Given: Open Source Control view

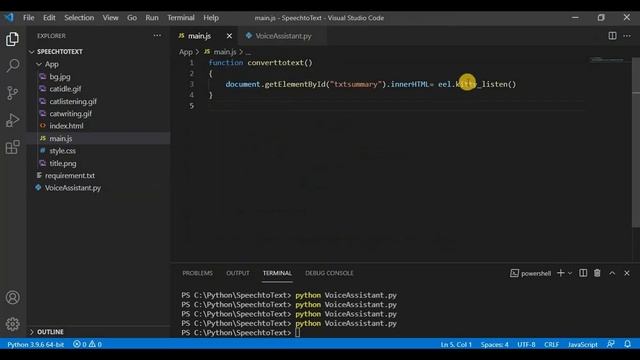Looking at the screenshot, I should point(12,93).
